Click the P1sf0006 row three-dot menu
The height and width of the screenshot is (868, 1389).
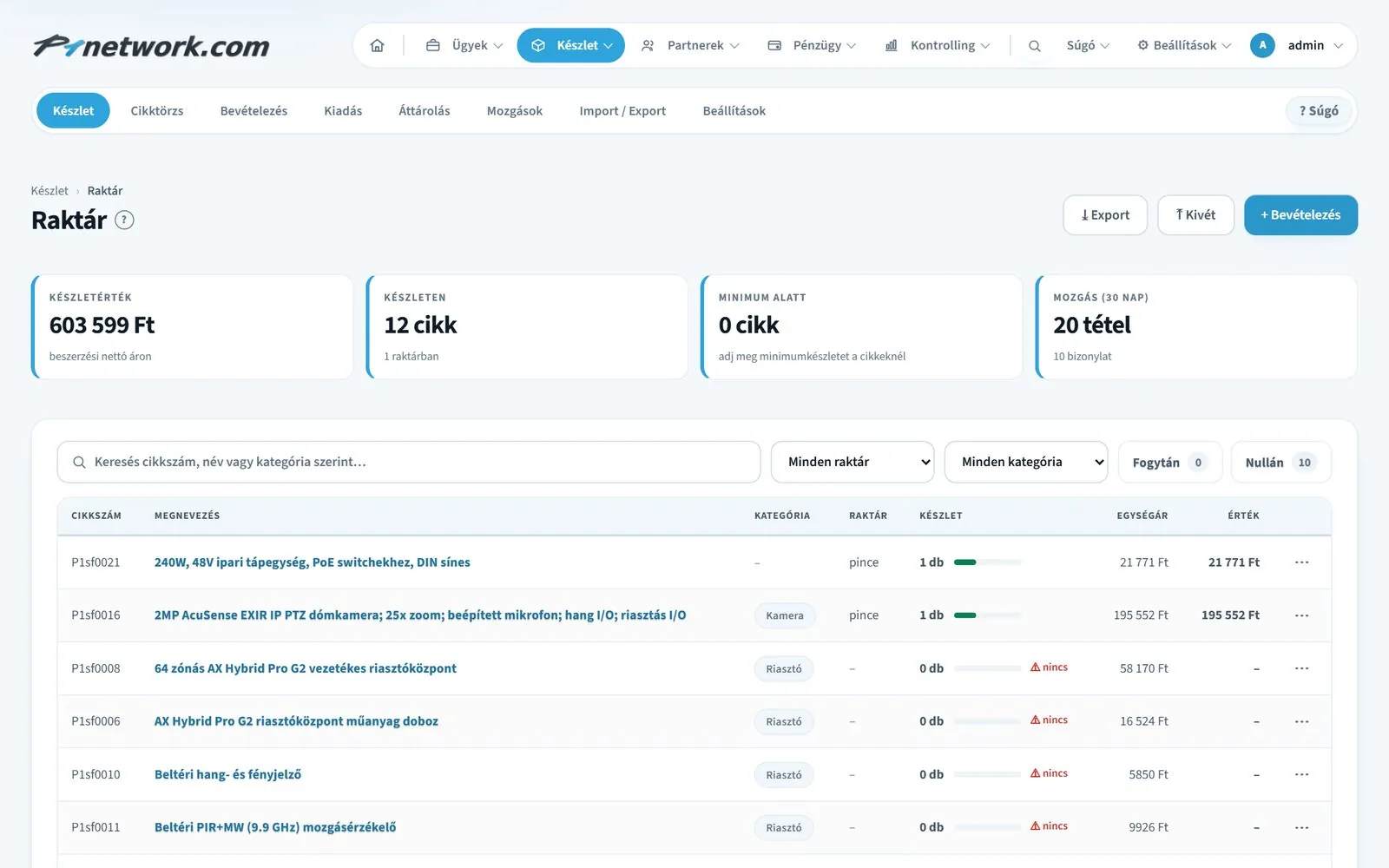click(x=1301, y=721)
